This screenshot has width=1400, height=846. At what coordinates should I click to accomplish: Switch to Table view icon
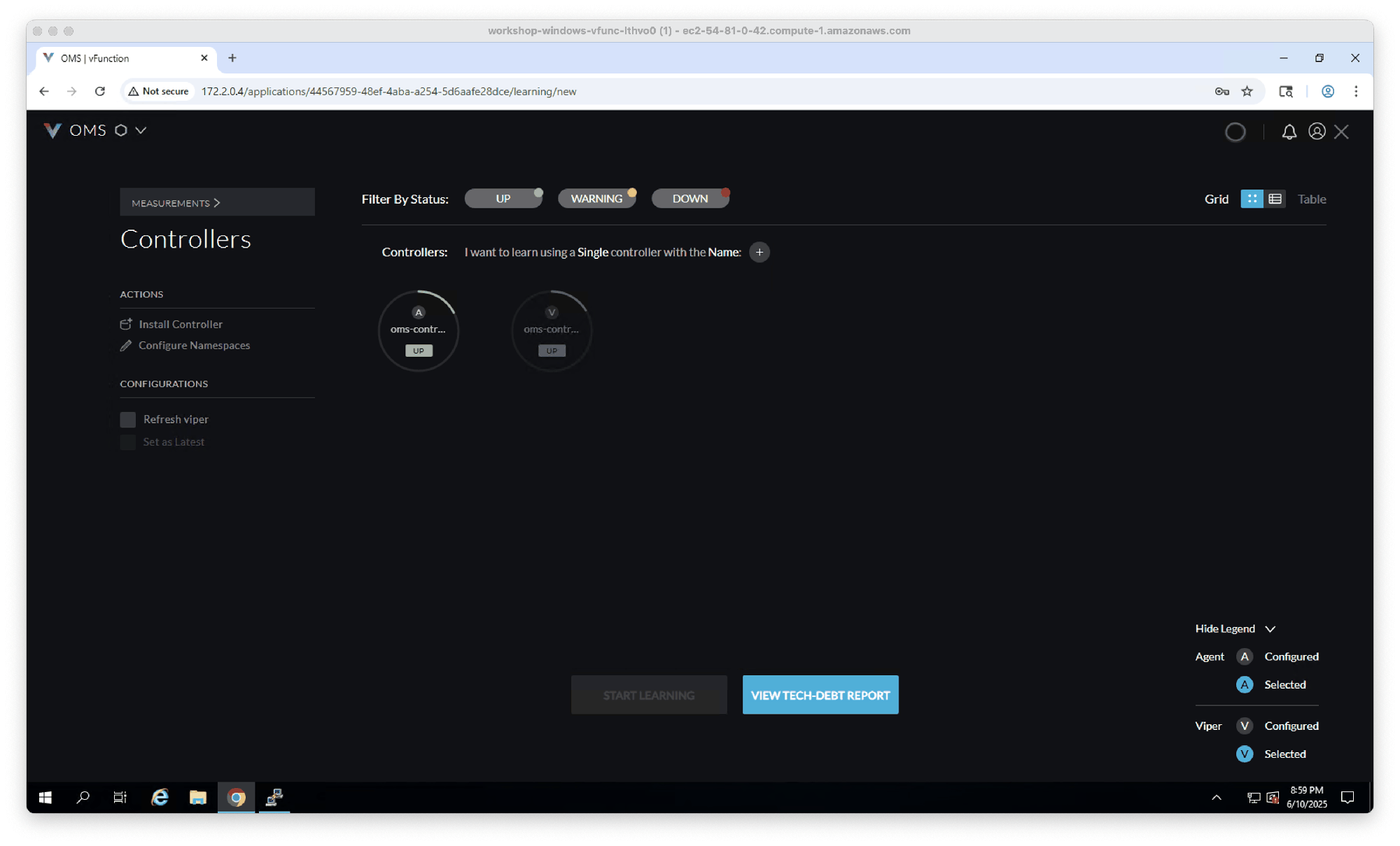[x=1275, y=199]
